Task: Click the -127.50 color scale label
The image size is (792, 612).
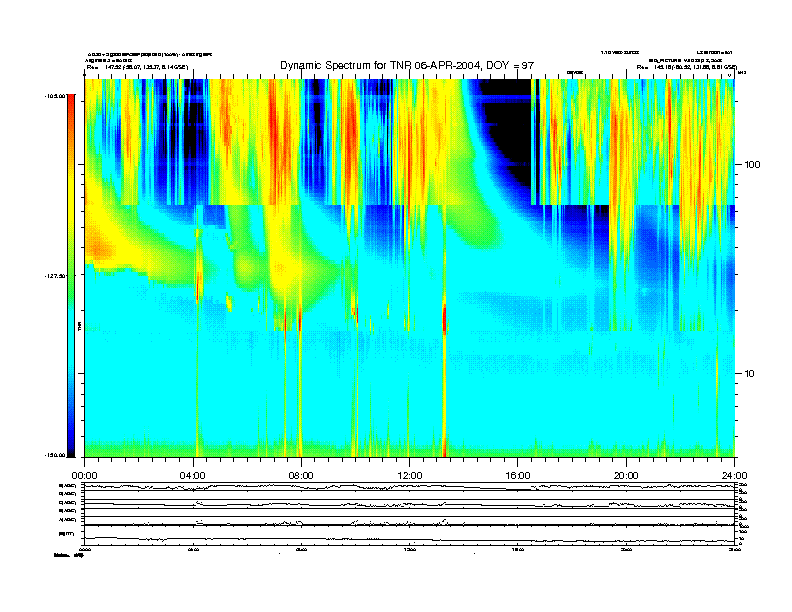Action: (55, 276)
